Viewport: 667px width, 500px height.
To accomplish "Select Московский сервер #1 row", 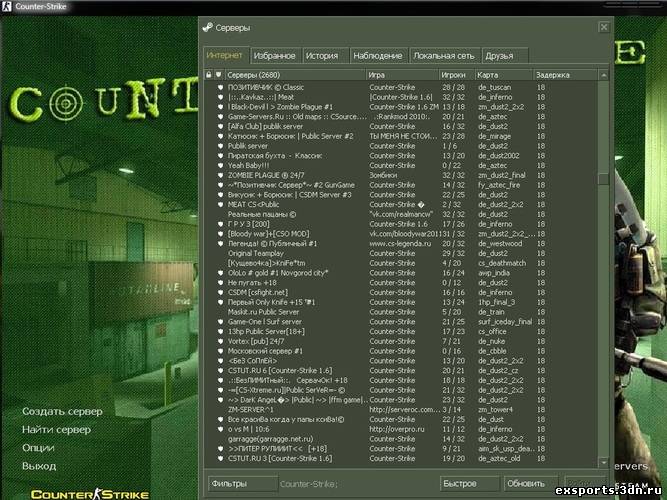I will pyautogui.click(x=401, y=351).
